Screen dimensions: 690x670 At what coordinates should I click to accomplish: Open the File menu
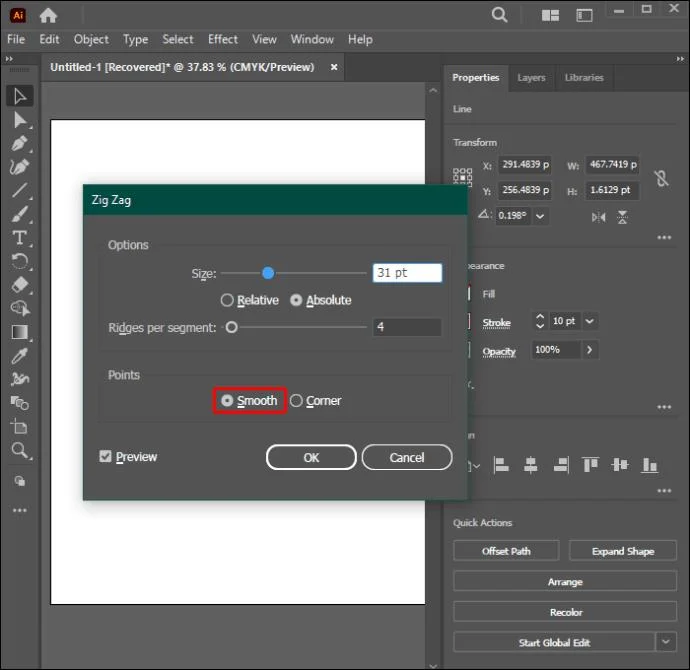pos(16,39)
